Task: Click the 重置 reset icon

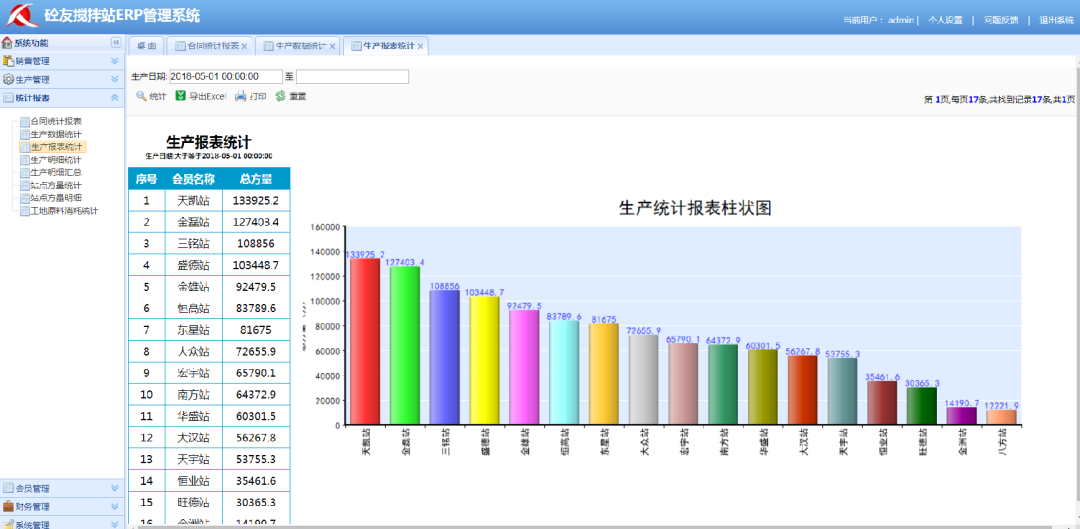Action: tap(281, 96)
